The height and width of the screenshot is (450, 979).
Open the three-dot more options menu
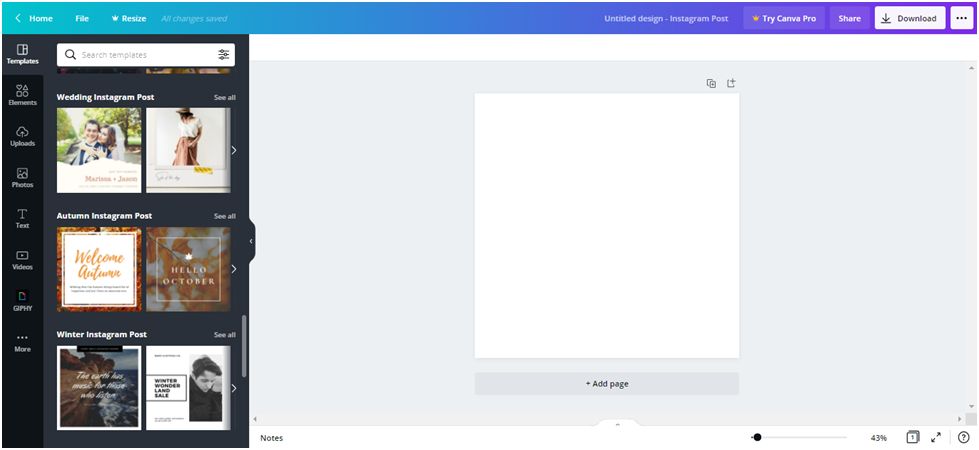coord(961,18)
